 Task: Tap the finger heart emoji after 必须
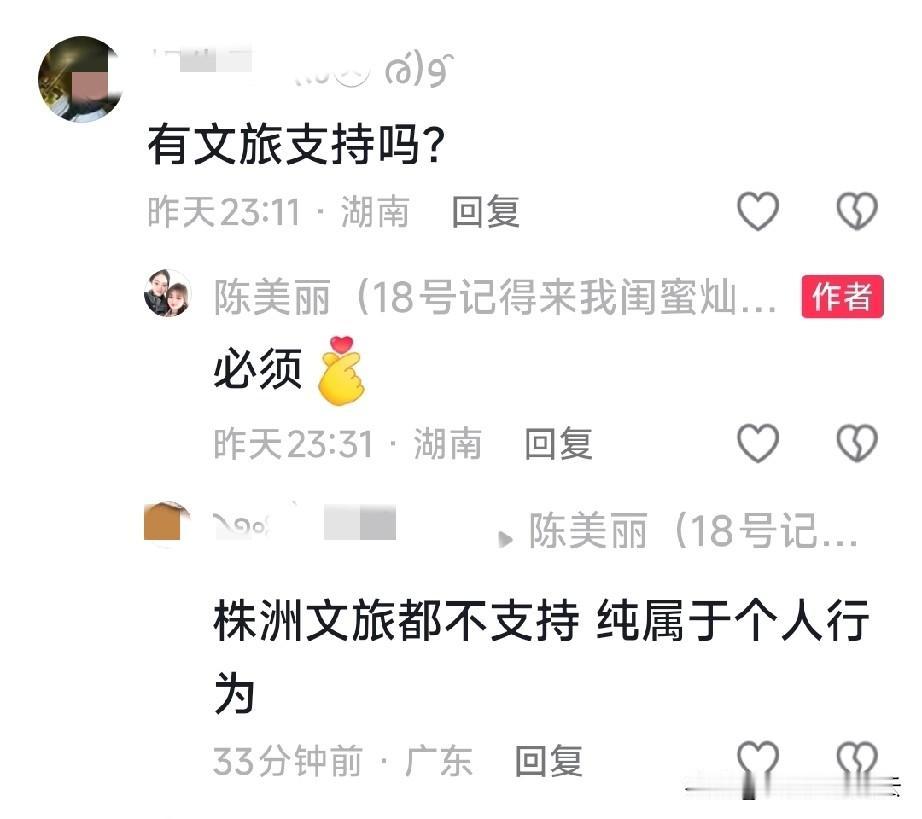pos(340,370)
